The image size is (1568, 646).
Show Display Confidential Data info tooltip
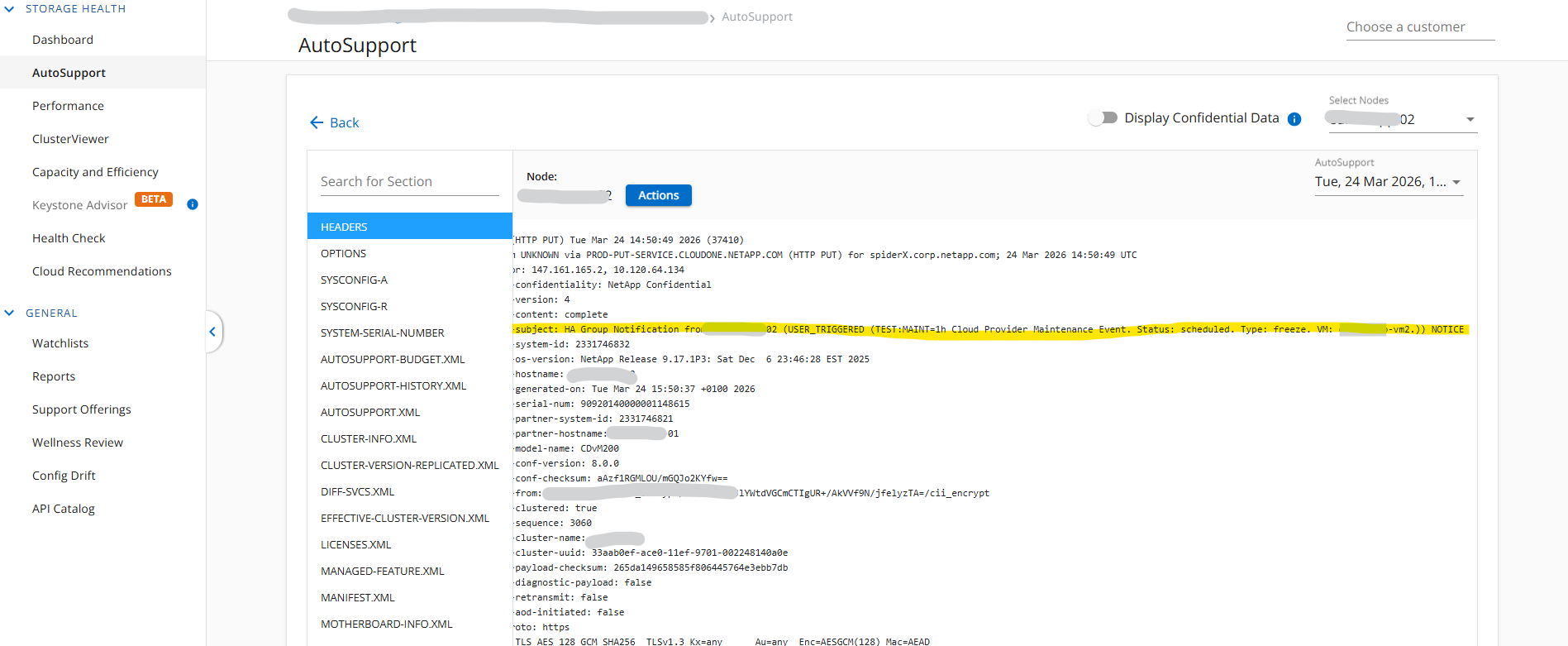1294,119
